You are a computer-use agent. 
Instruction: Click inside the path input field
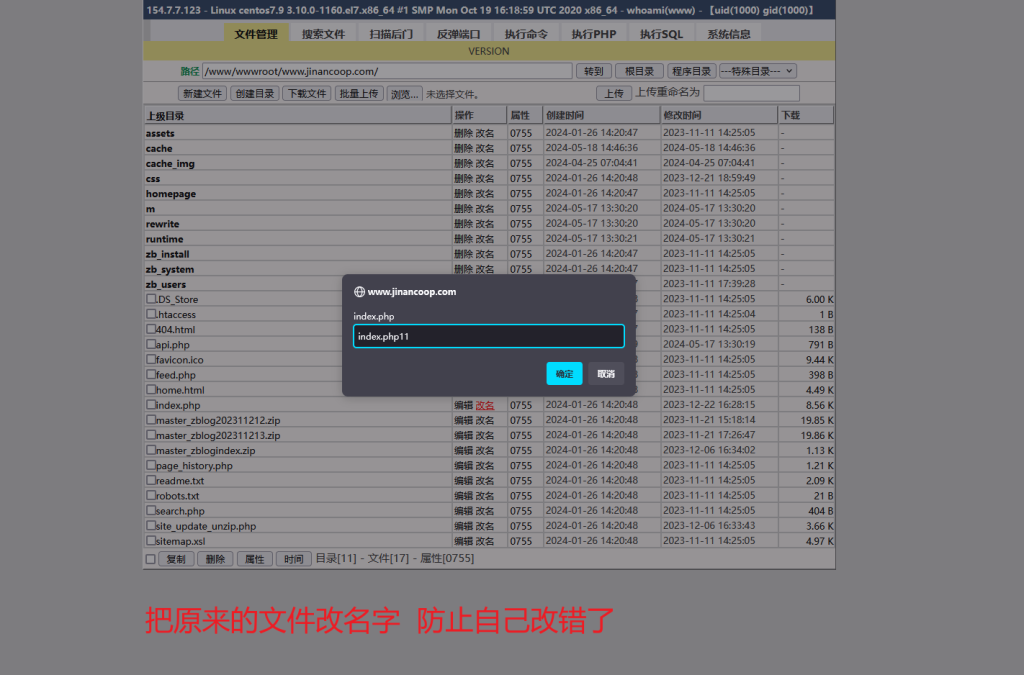tap(387, 71)
